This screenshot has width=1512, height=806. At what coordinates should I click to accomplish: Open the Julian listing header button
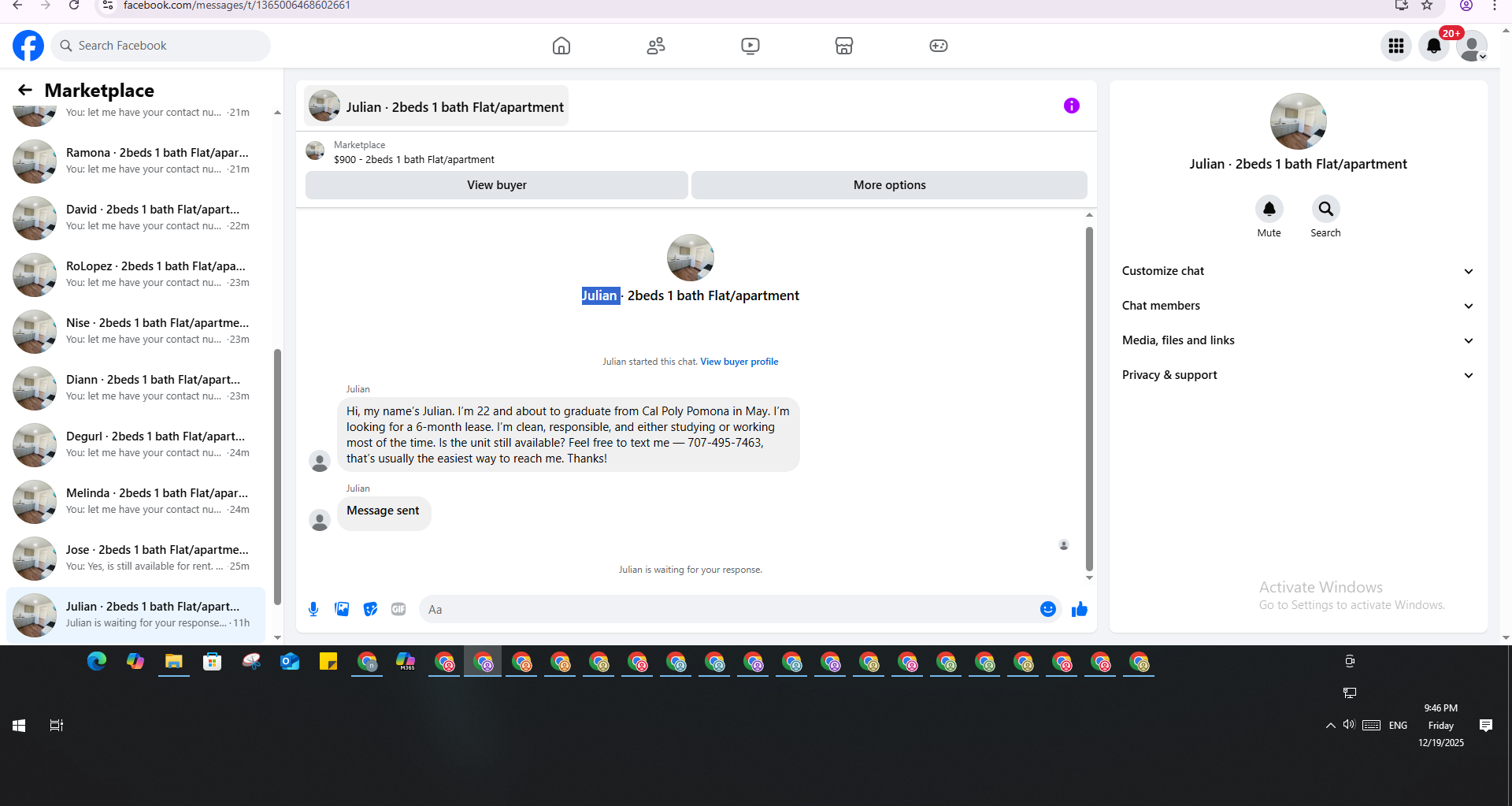pos(436,106)
